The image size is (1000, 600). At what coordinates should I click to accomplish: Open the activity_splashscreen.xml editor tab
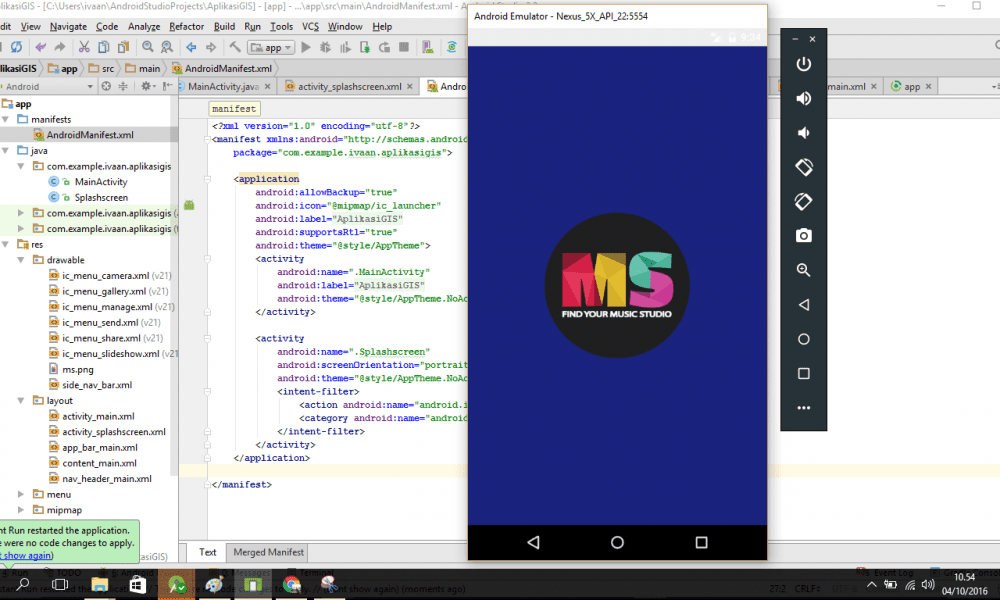click(x=349, y=86)
